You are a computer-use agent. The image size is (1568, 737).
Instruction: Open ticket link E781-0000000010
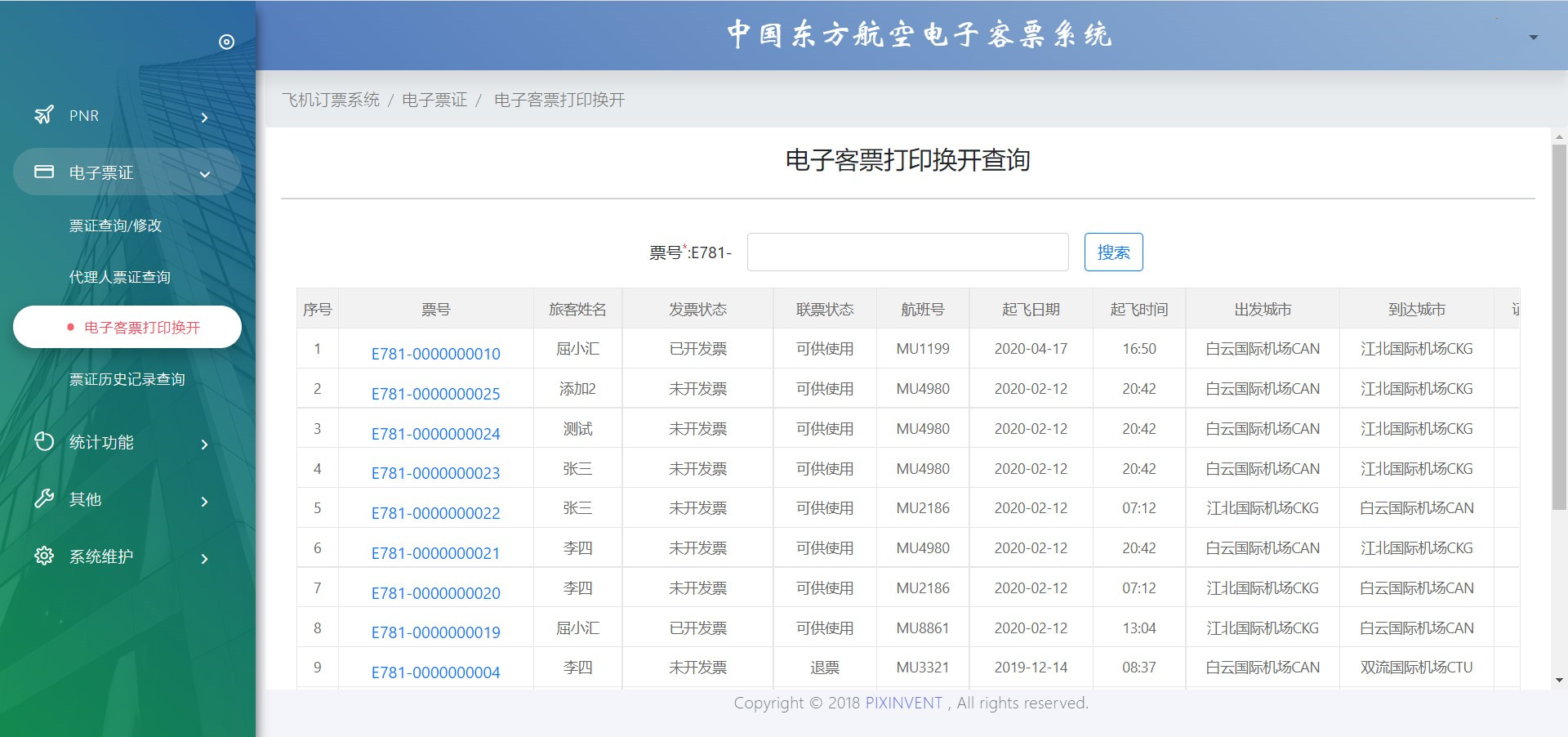[x=435, y=354]
